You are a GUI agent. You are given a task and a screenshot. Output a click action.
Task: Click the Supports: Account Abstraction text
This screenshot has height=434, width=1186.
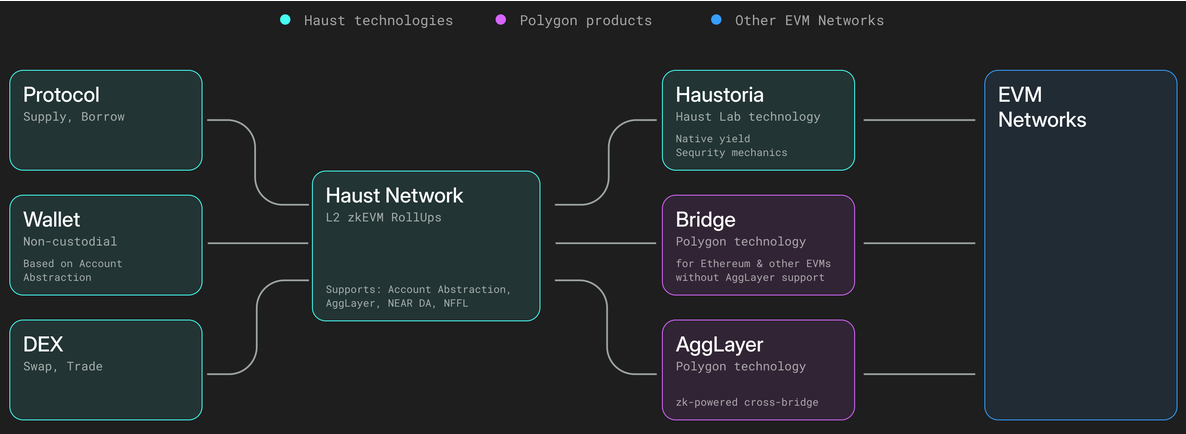click(x=418, y=289)
